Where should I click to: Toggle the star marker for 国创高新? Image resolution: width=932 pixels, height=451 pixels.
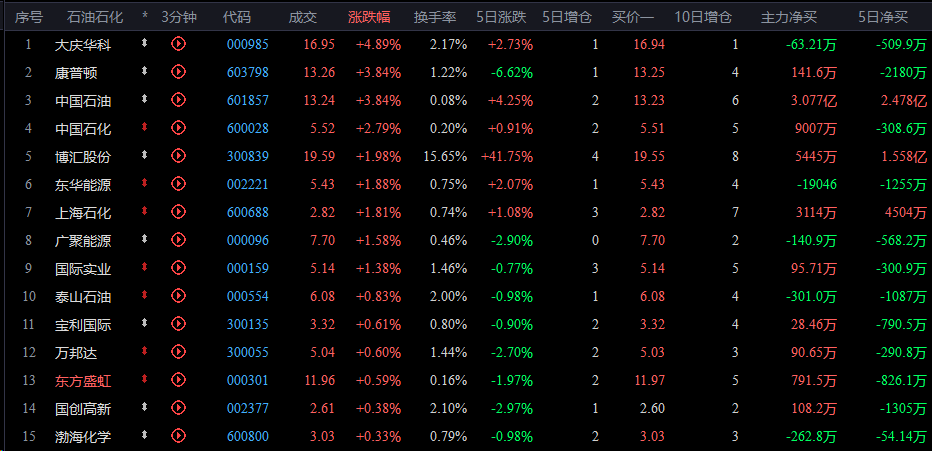(144, 407)
